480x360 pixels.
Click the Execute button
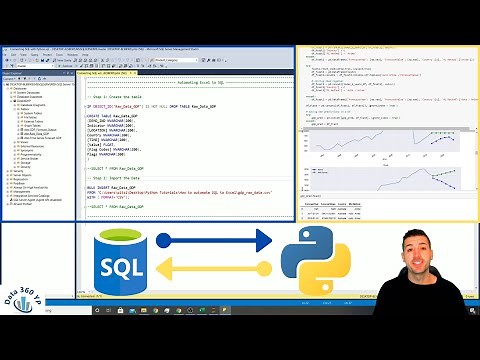pyautogui.click(x=66, y=66)
